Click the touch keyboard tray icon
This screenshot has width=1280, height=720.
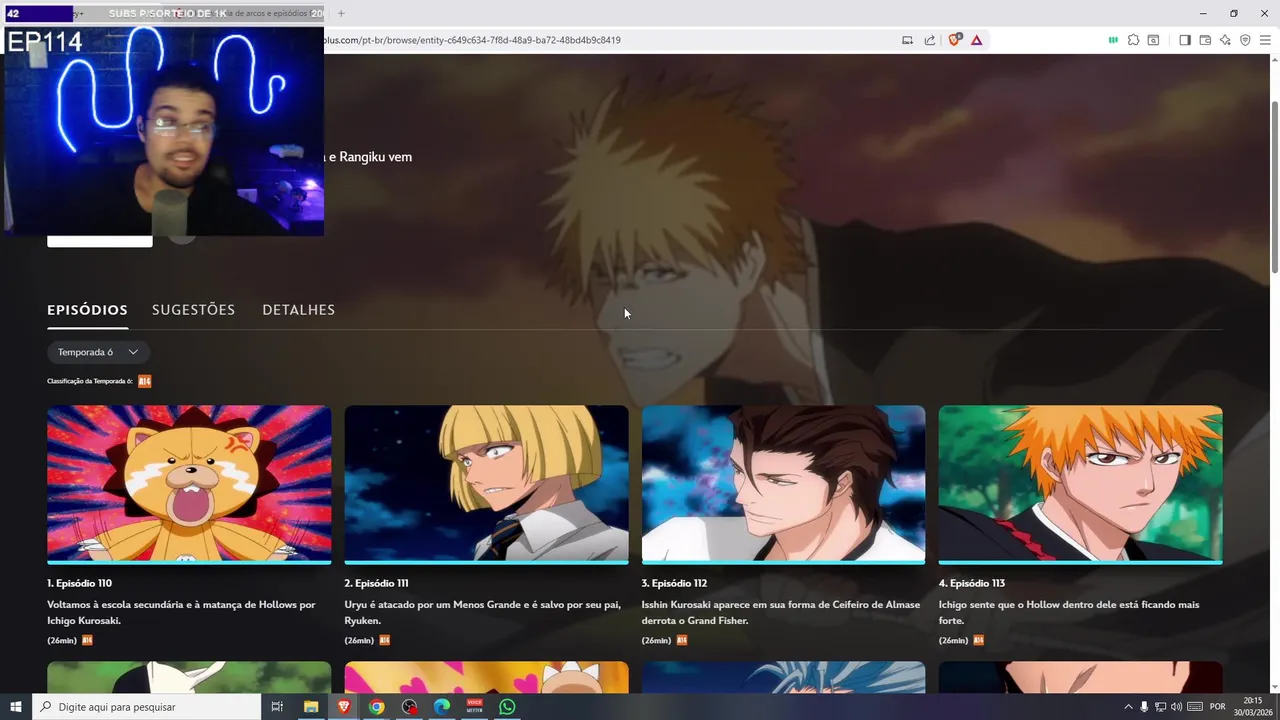click(1195, 707)
